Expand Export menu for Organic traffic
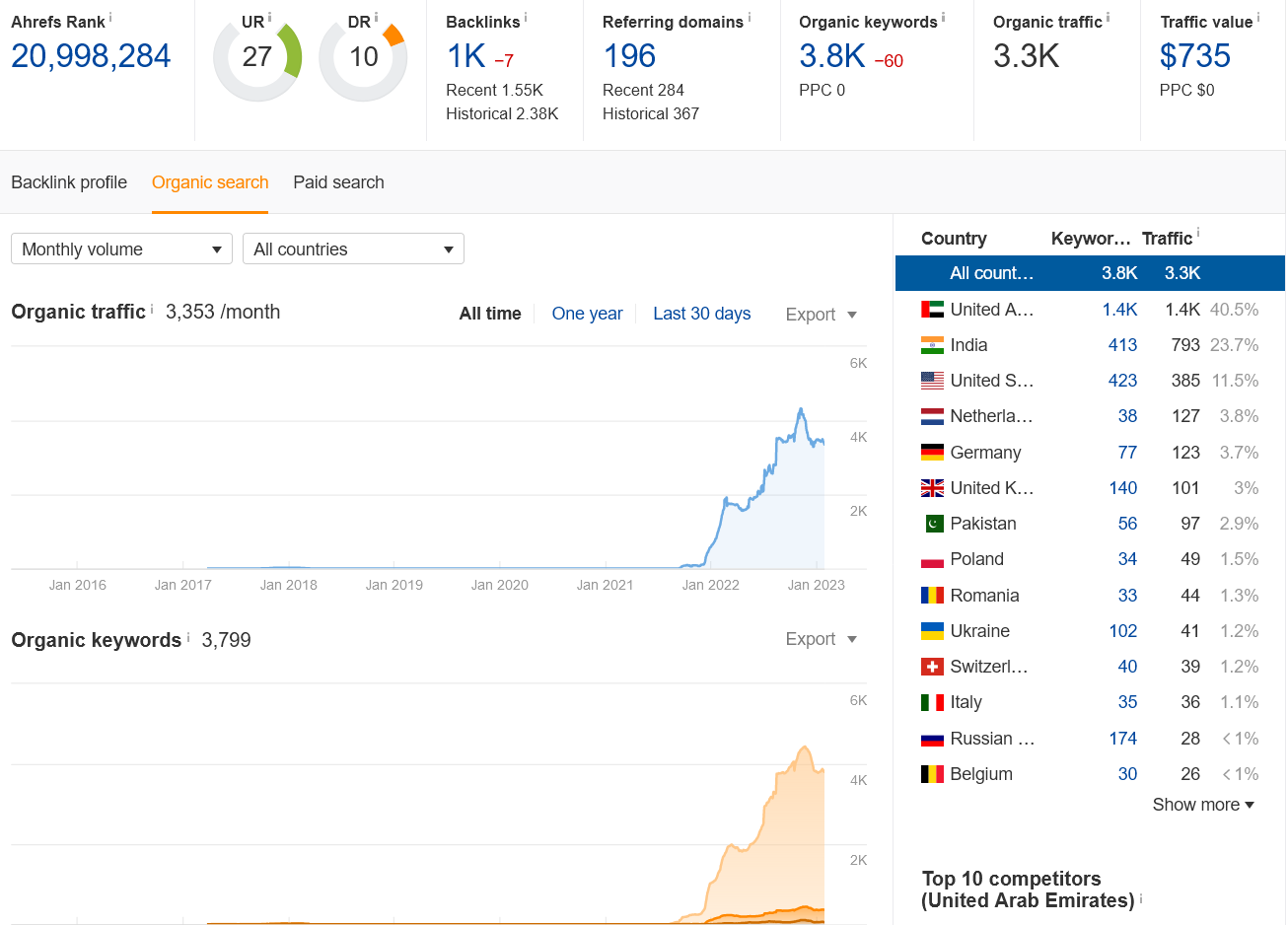Image resolution: width=1288 pixels, height=925 pixels. pos(821,315)
